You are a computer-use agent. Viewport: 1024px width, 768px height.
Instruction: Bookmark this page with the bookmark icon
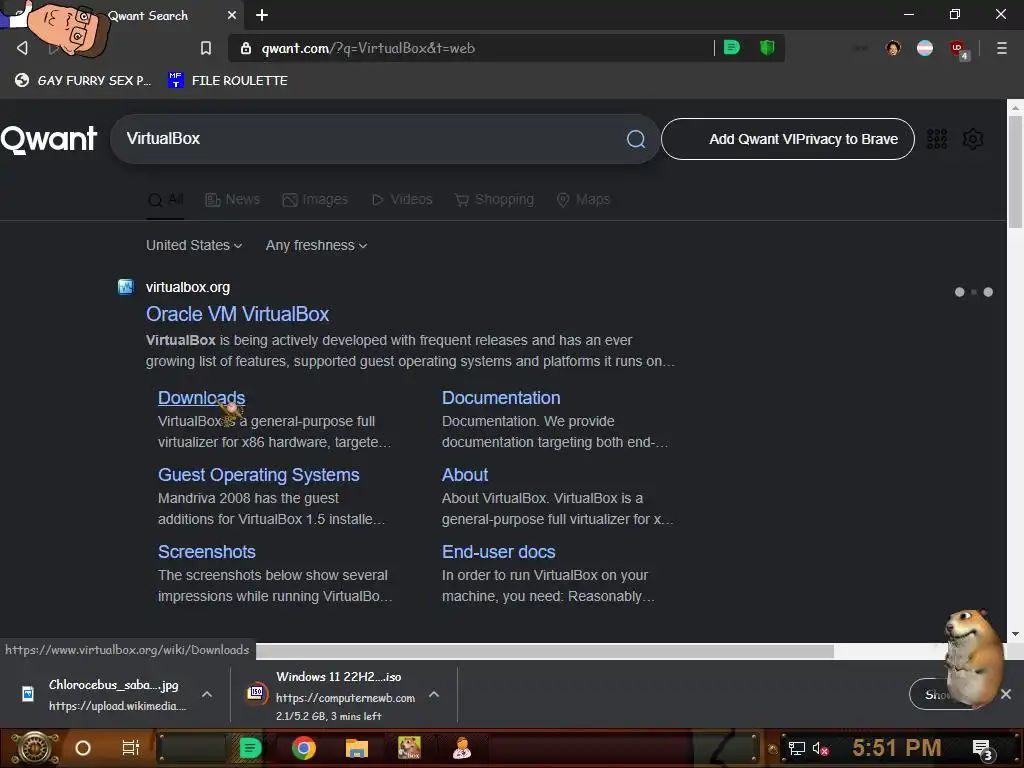pyautogui.click(x=206, y=48)
